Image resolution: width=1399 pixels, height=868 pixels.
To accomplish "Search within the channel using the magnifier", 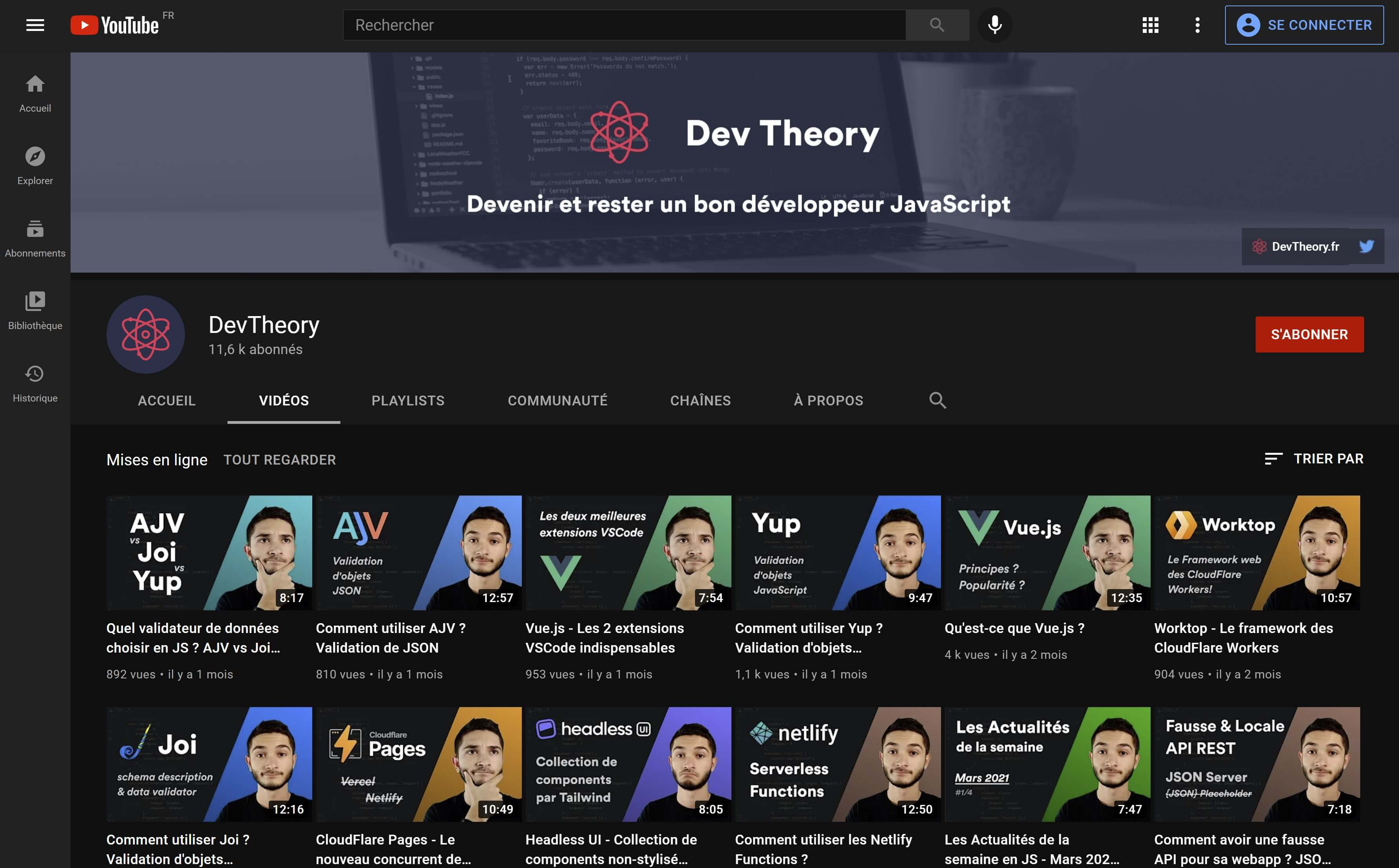I will click(937, 400).
